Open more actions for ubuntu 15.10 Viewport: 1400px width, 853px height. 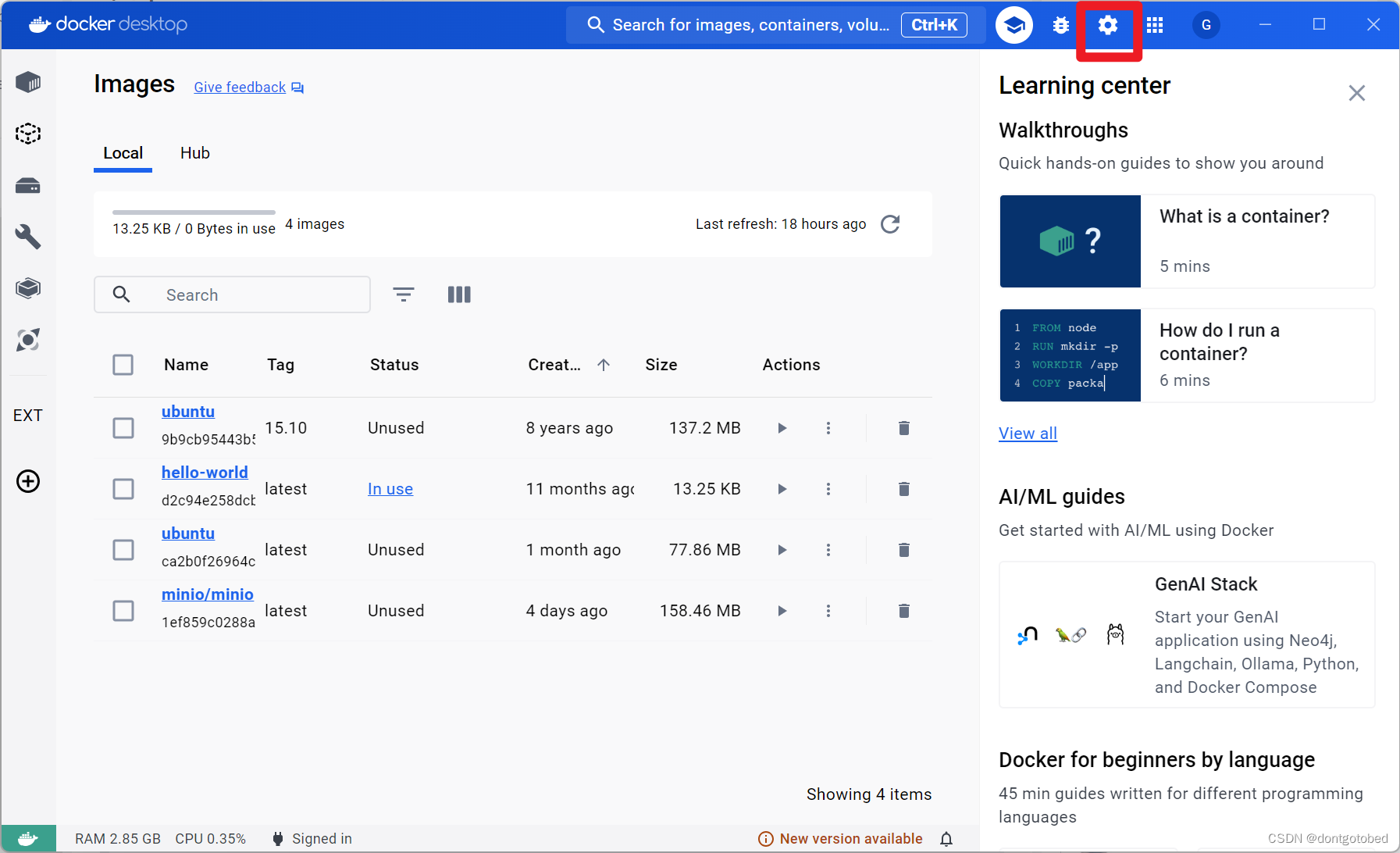click(828, 428)
